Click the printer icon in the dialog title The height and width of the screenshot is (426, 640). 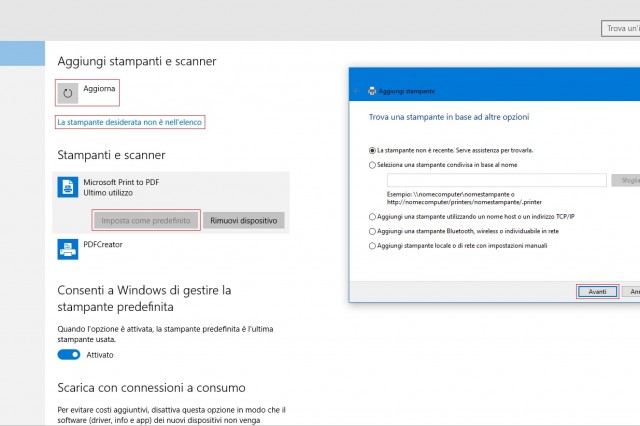[x=372, y=91]
